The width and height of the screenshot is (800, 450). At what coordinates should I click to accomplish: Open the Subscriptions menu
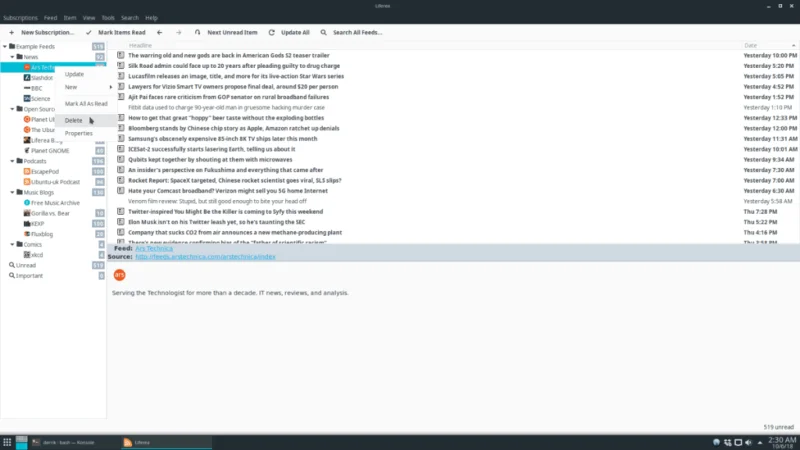coord(20,18)
